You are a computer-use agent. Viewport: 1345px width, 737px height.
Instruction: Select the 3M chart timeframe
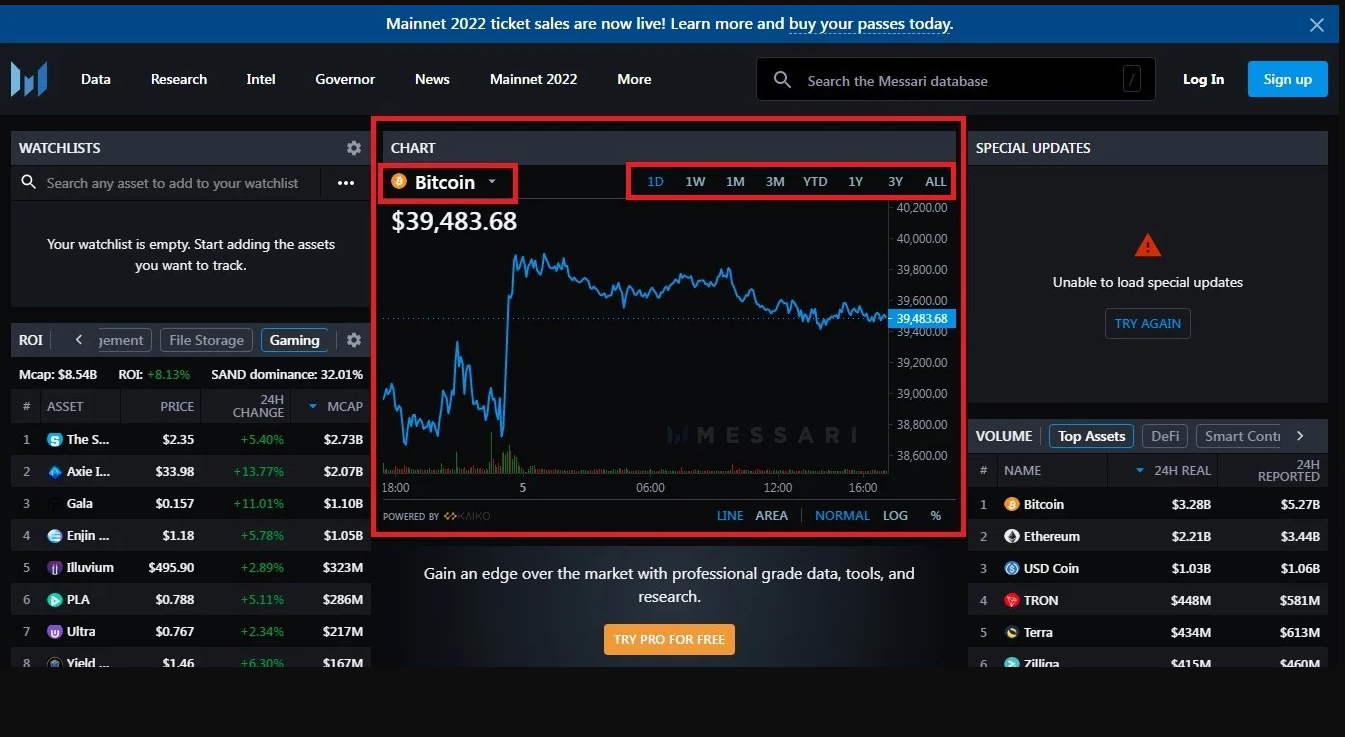pos(775,181)
